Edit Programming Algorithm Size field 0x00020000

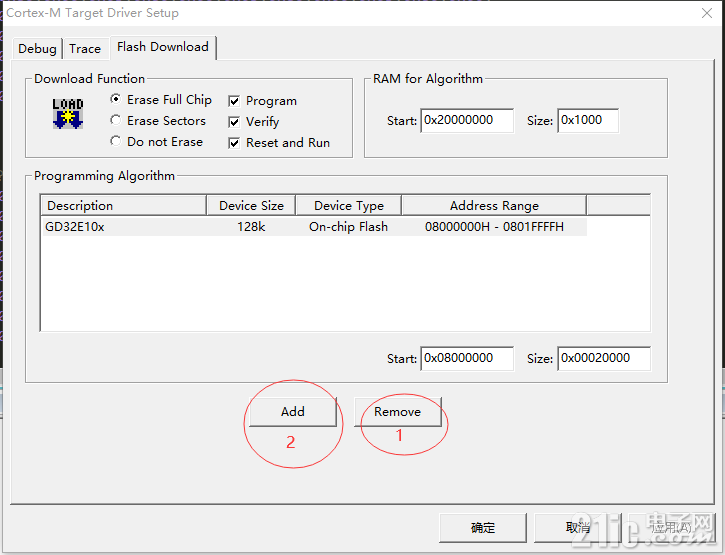[x=604, y=358]
